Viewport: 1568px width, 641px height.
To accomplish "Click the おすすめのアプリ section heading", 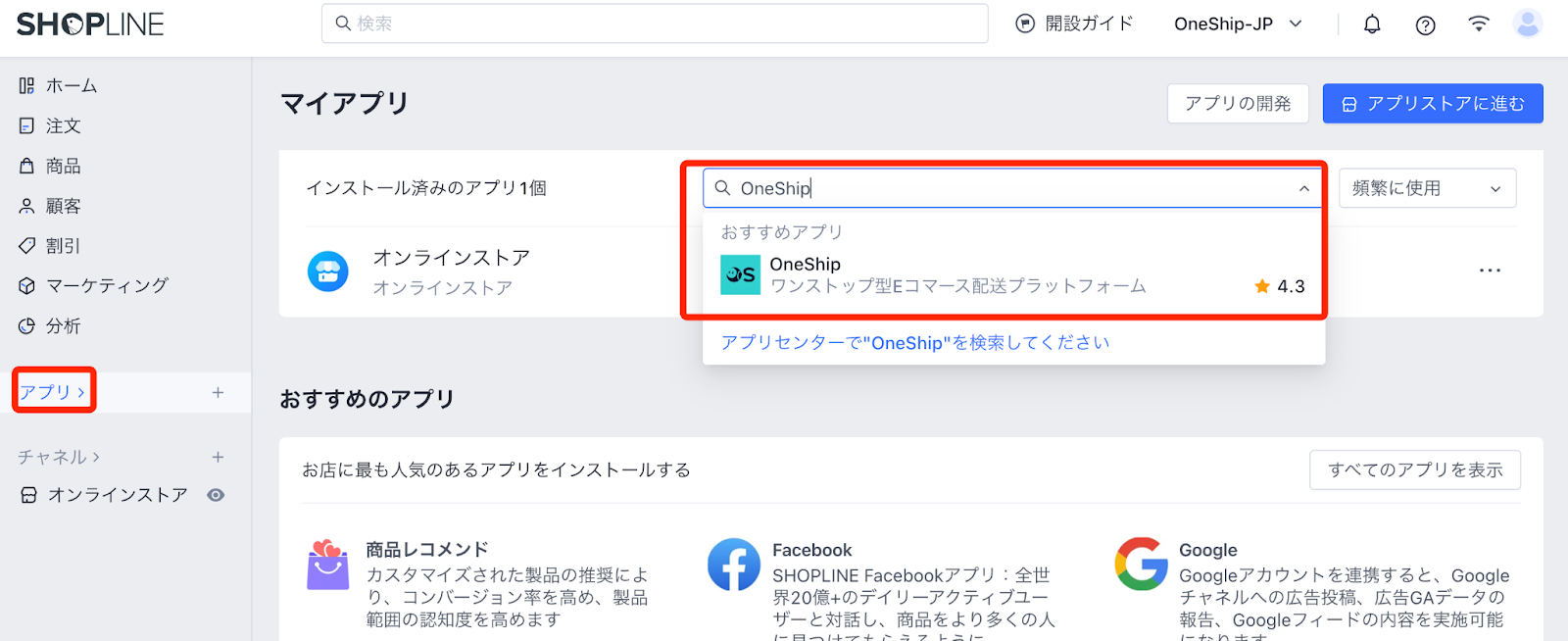I will (367, 400).
